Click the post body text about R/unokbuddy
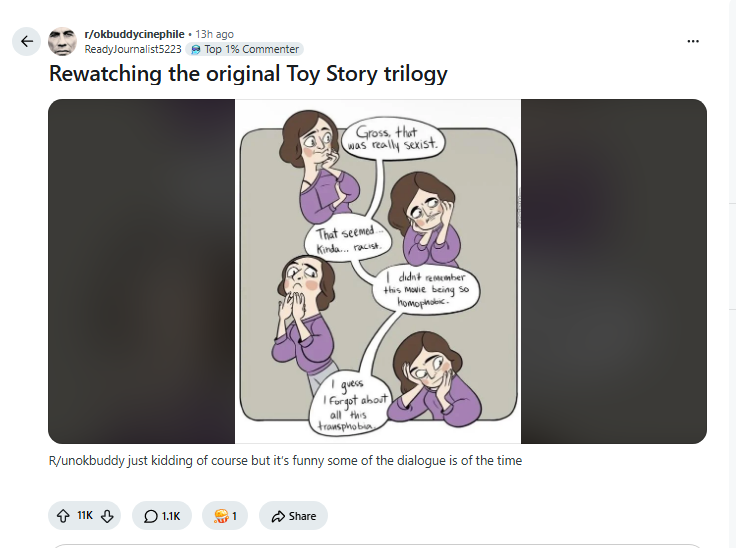The image size is (736, 548). [285, 460]
